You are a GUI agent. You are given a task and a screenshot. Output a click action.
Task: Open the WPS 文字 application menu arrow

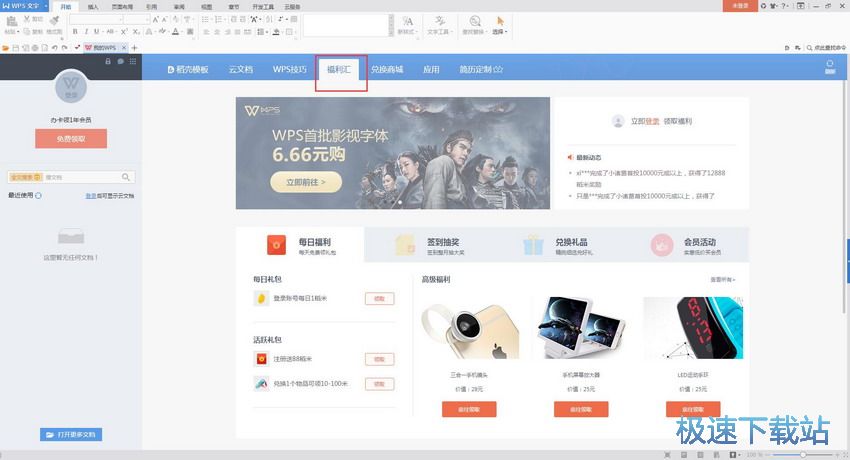click(46, 5)
